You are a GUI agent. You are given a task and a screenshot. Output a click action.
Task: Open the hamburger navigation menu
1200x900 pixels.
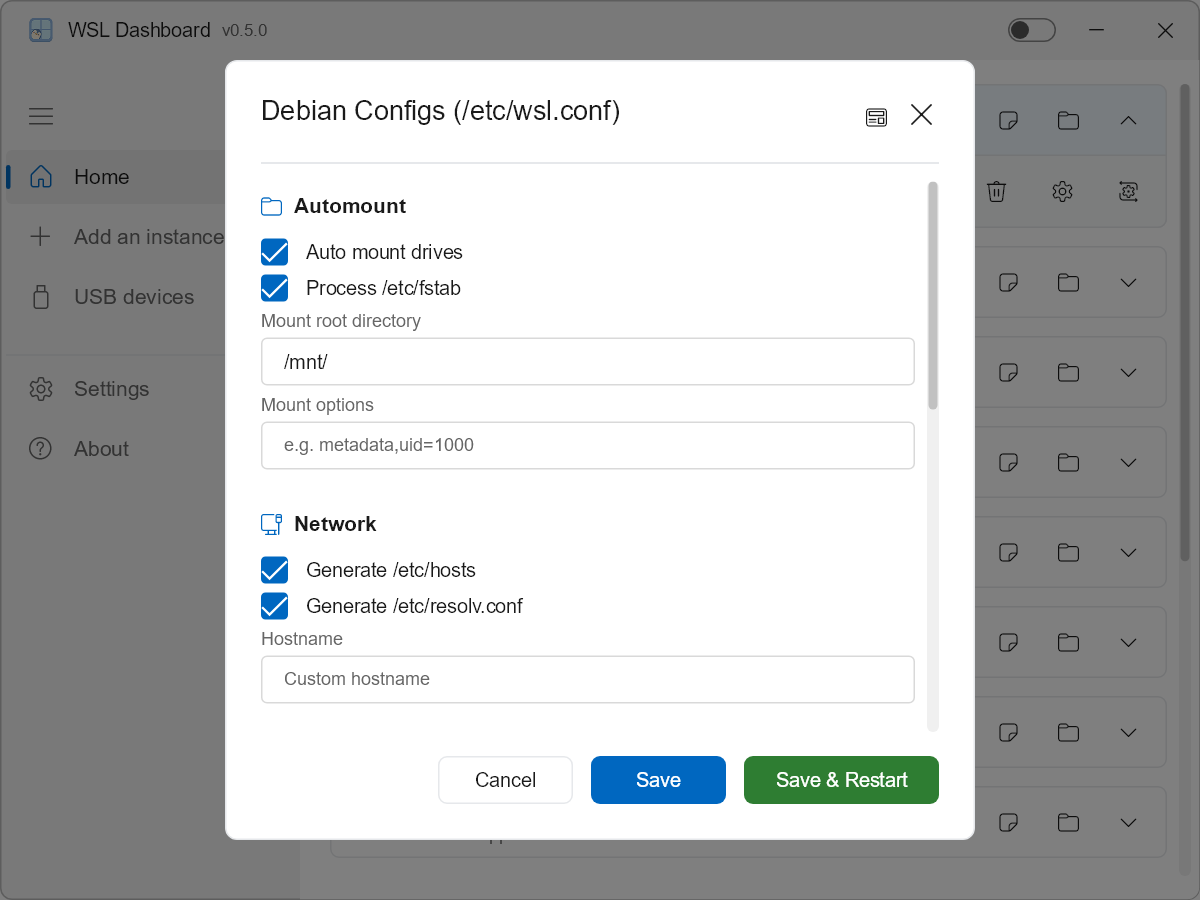(x=41, y=116)
